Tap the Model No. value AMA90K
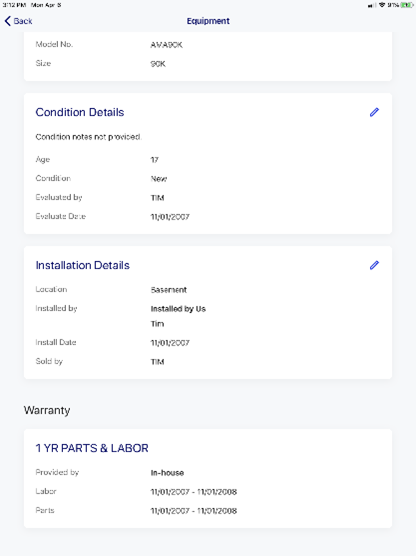 [x=166, y=45]
